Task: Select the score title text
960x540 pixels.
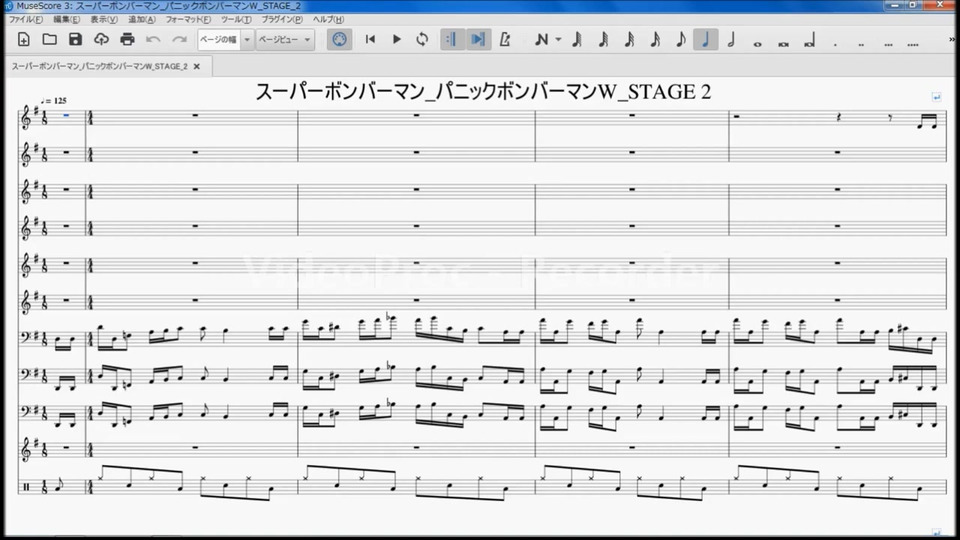Action: pyautogui.click(x=483, y=92)
